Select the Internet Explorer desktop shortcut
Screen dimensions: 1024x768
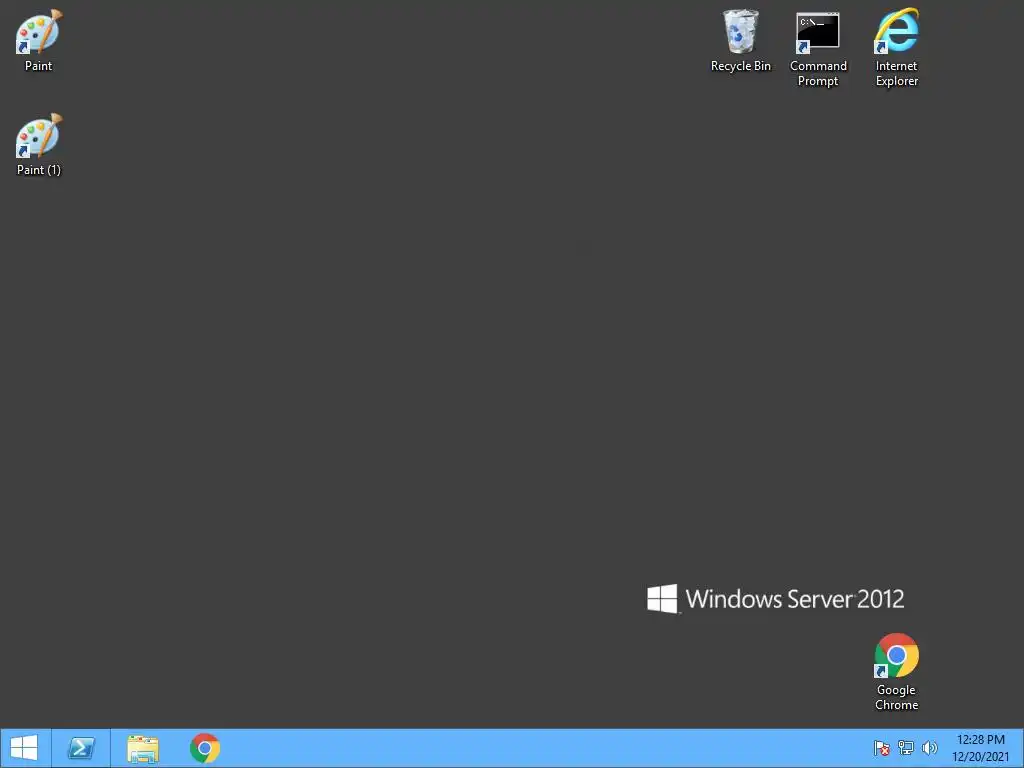point(897,48)
